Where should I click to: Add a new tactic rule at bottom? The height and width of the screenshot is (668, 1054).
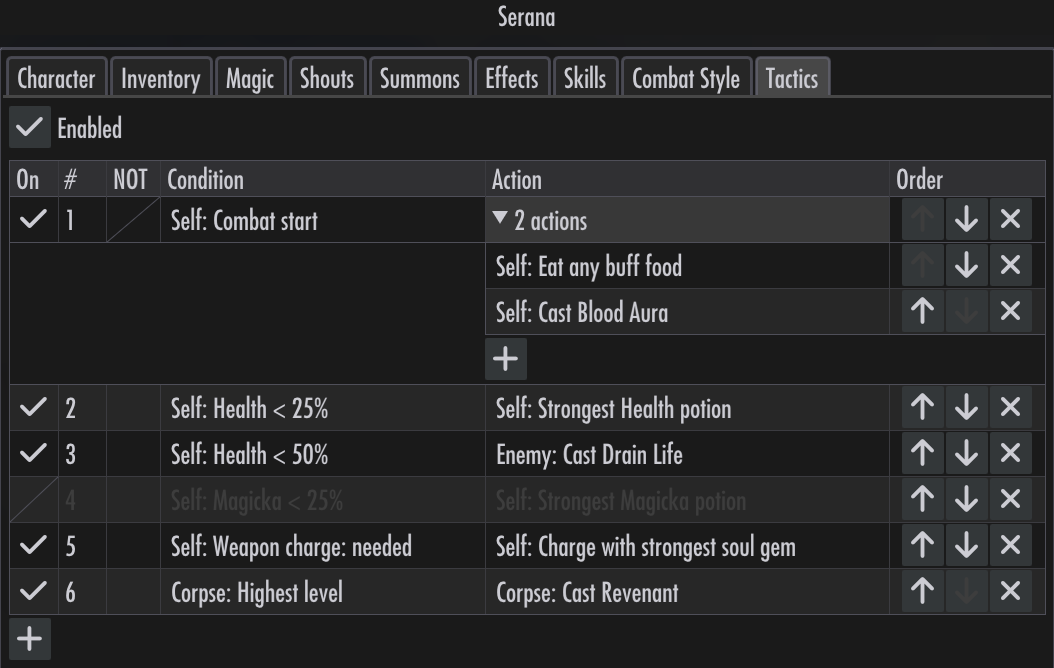tap(30, 638)
